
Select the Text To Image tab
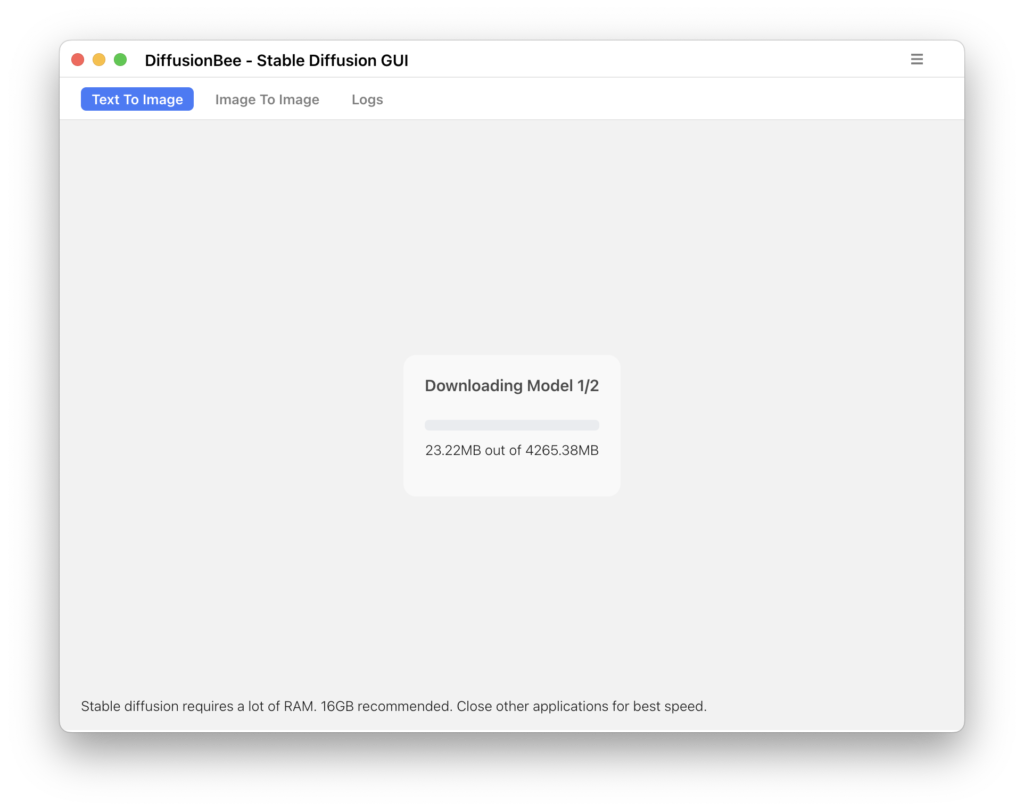tap(137, 99)
